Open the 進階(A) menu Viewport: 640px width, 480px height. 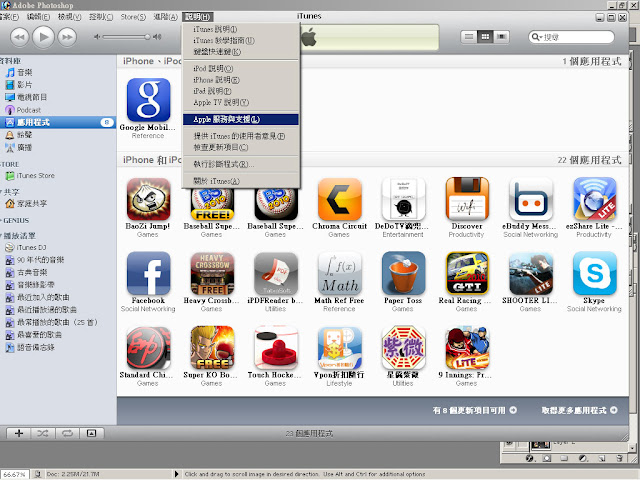[x=165, y=17]
